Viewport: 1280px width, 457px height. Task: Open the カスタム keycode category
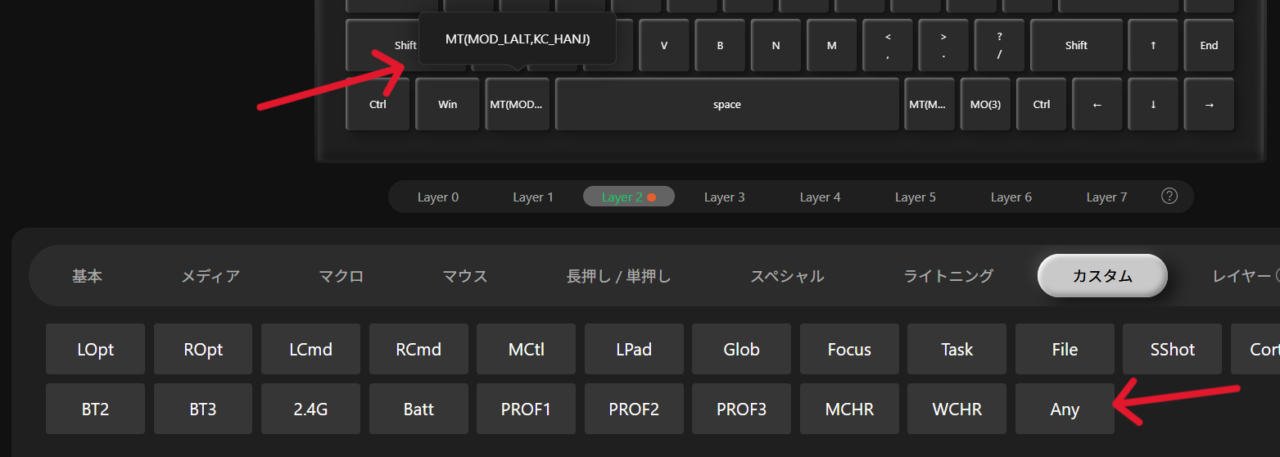(x=1102, y=276)
